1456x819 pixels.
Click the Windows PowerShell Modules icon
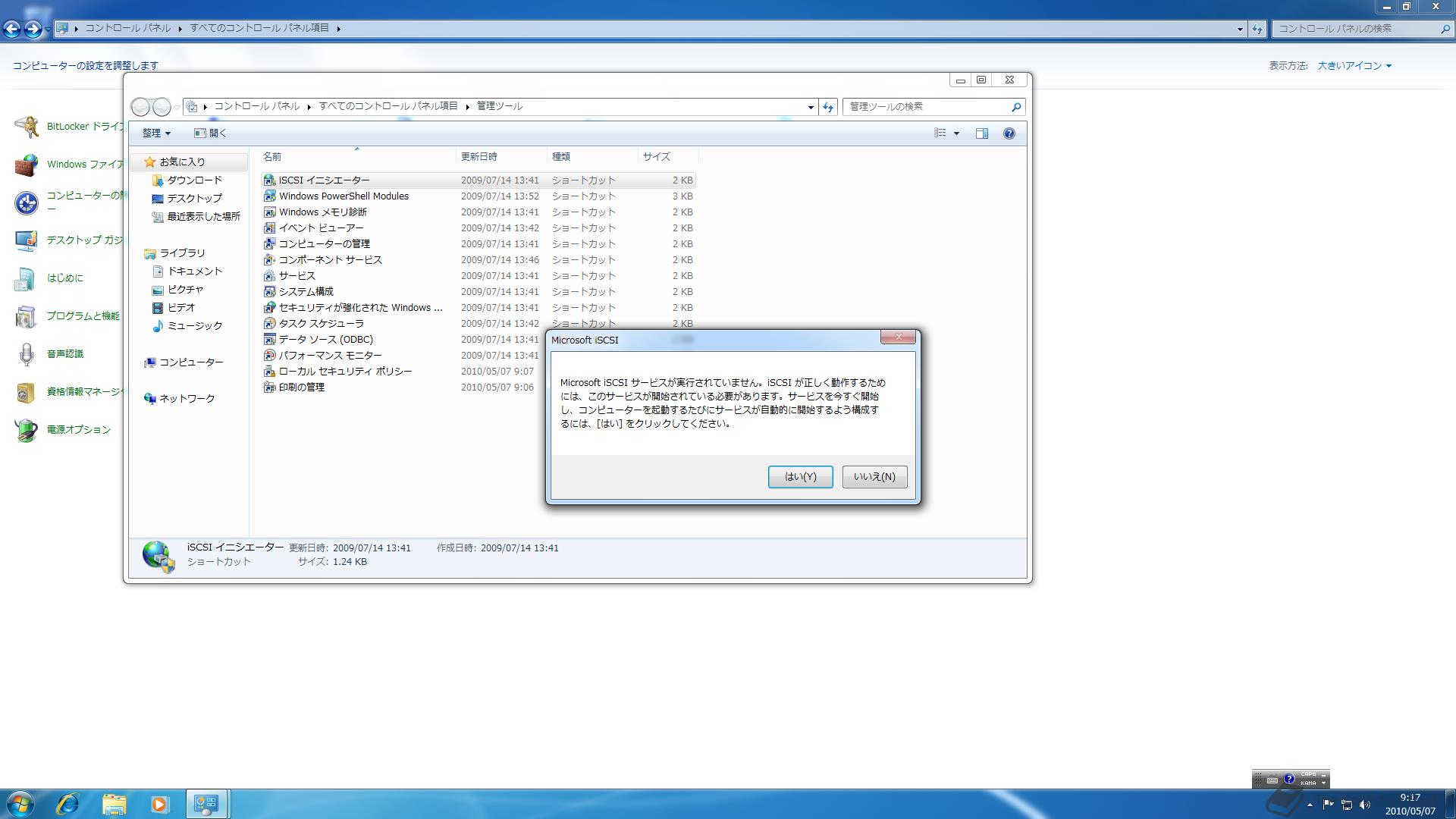(269, 196)
